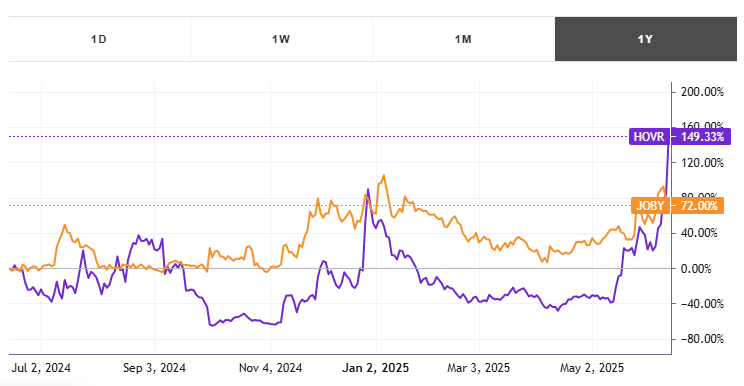Click the −80.00% axis label
The image size is (744, 386).
point(703,339)
